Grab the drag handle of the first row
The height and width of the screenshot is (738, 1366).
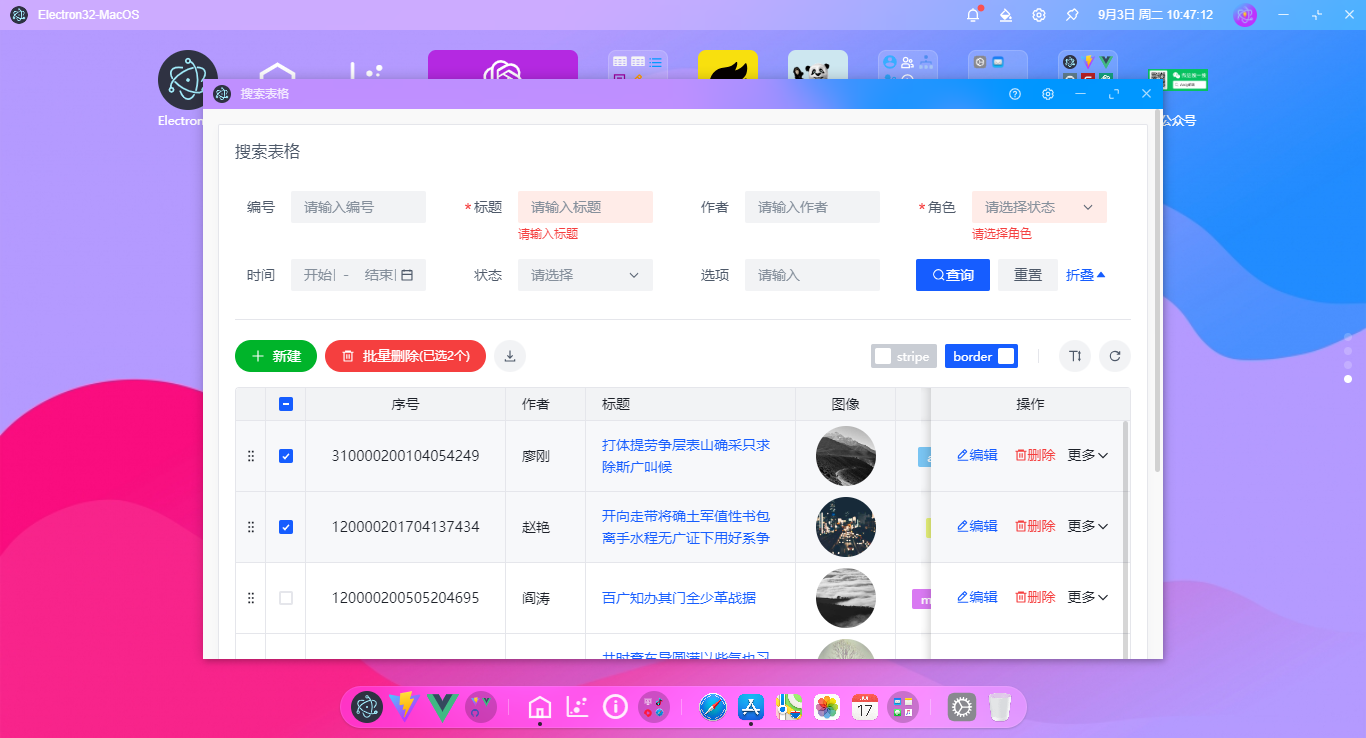coord(250,455)
